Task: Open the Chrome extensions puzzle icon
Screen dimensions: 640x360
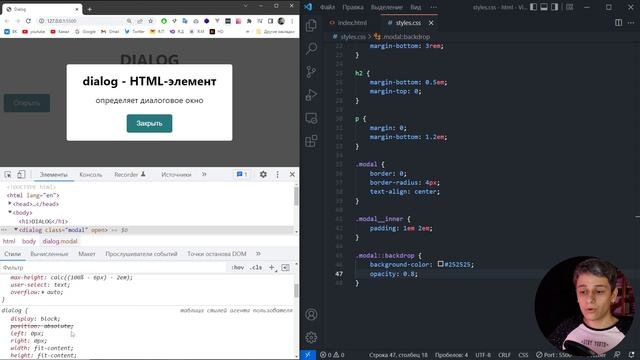Action: pyautogui.click(x=249, y=21)
